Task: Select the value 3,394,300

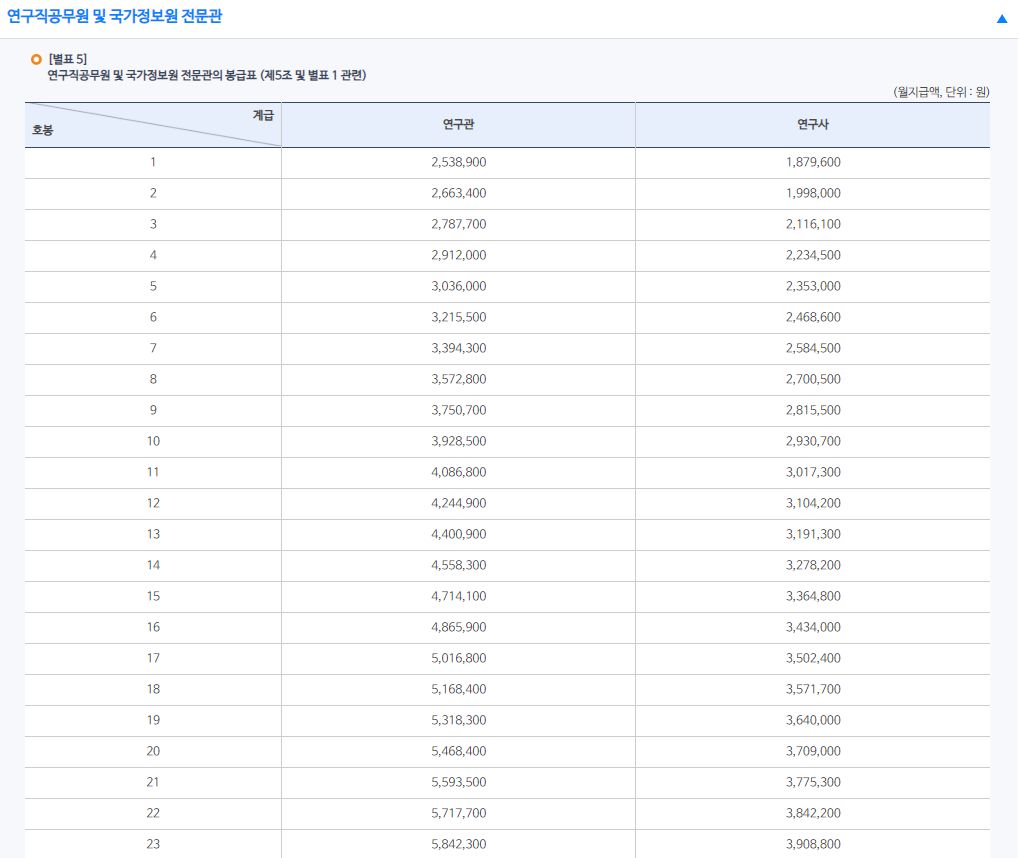Action: (459, 348)
